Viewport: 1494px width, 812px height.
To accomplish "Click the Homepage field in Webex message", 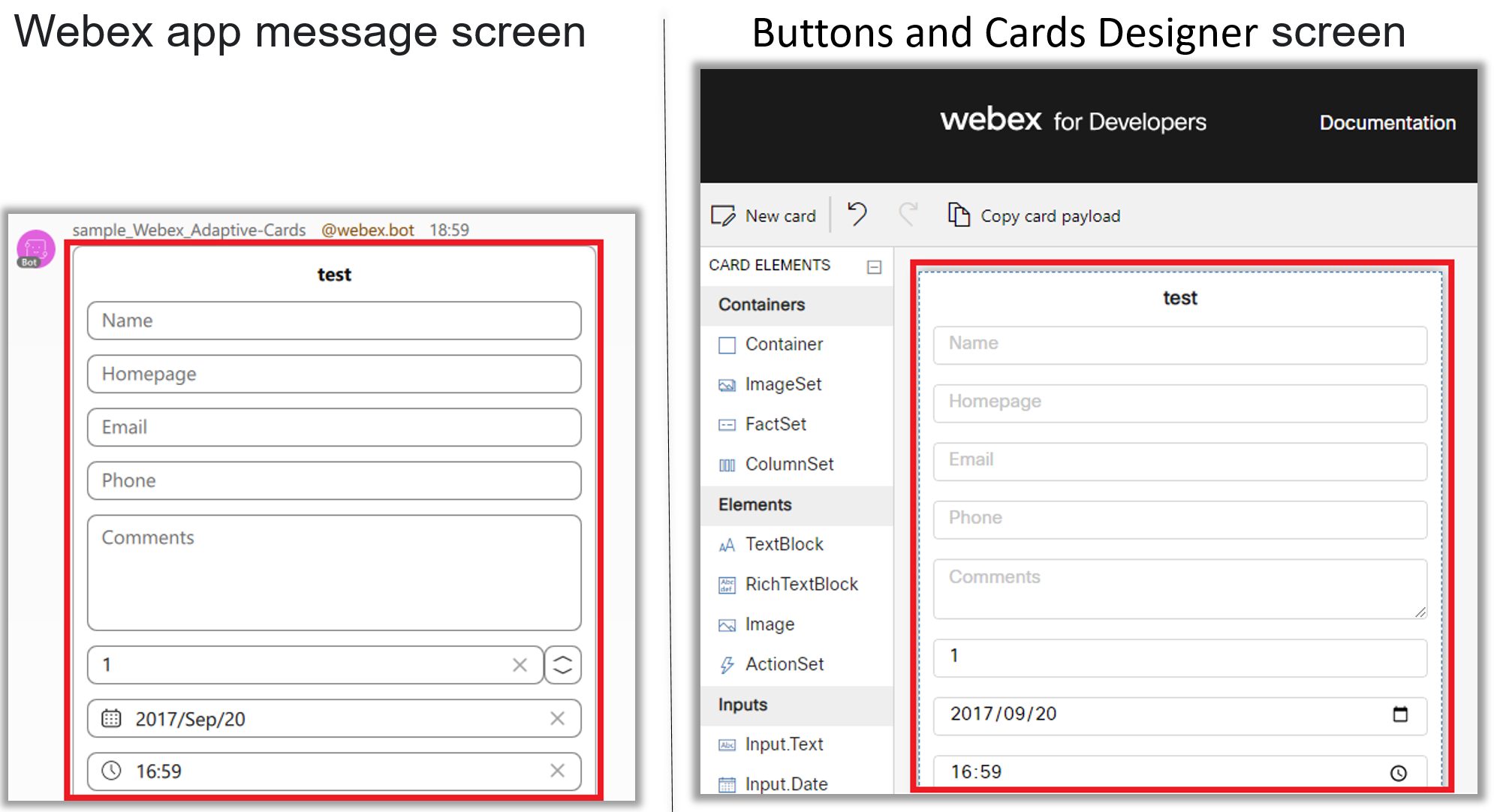I will point(334,374).
